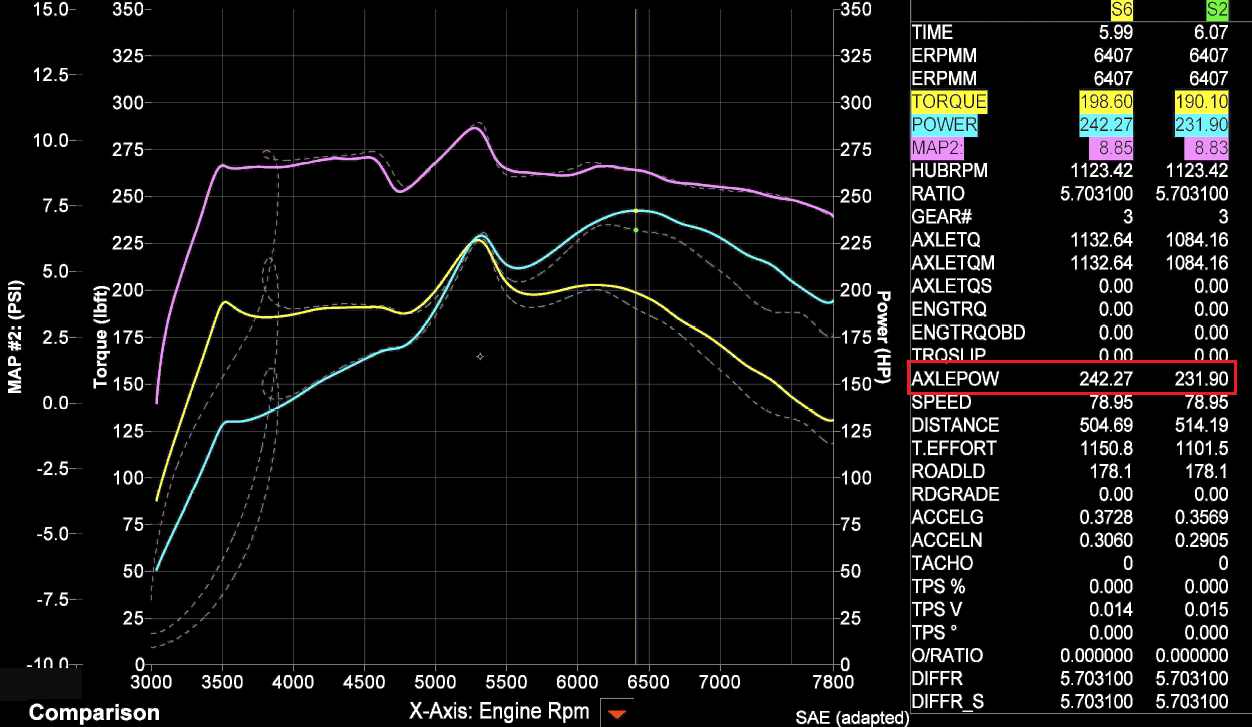The width and height of the screenshot is (1252, 727).
Task: Click the TACHO row label
Action: [x=940, y=563]
